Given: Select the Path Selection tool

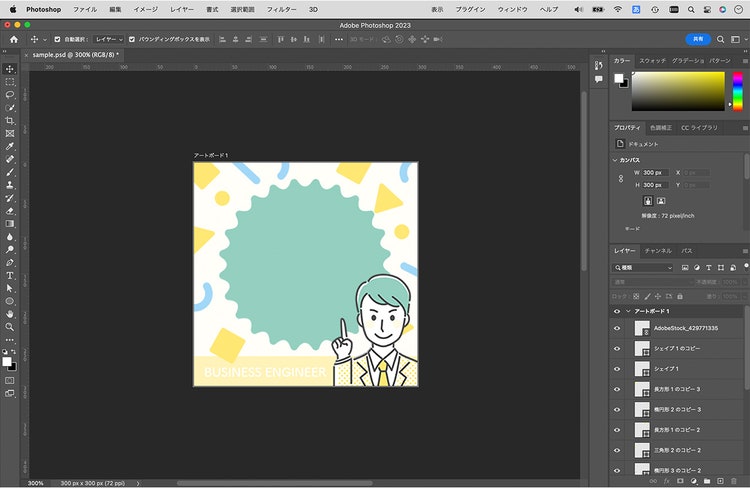Looking at the screenshot, I should [x=10, y=288].
